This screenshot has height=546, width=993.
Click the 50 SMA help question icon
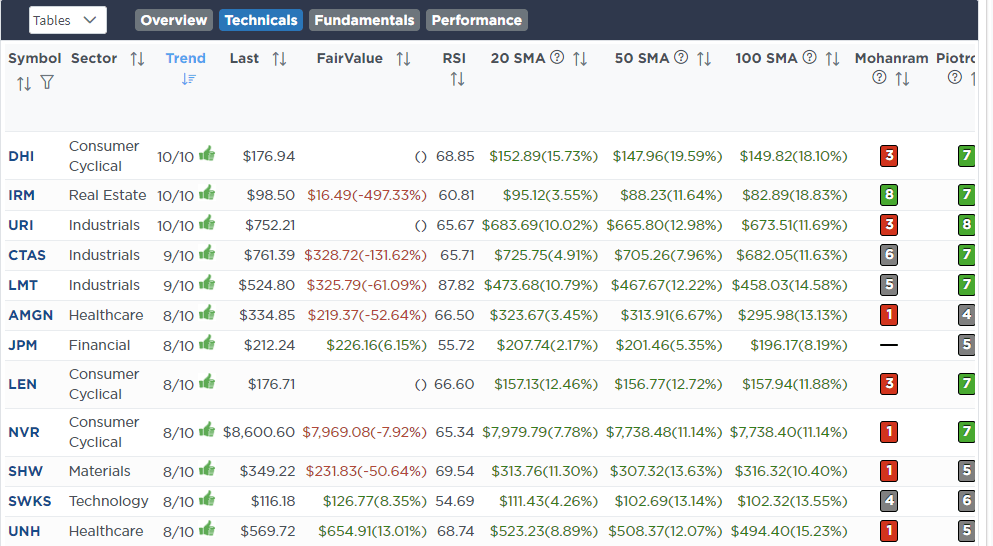click(x=681, y=58)
